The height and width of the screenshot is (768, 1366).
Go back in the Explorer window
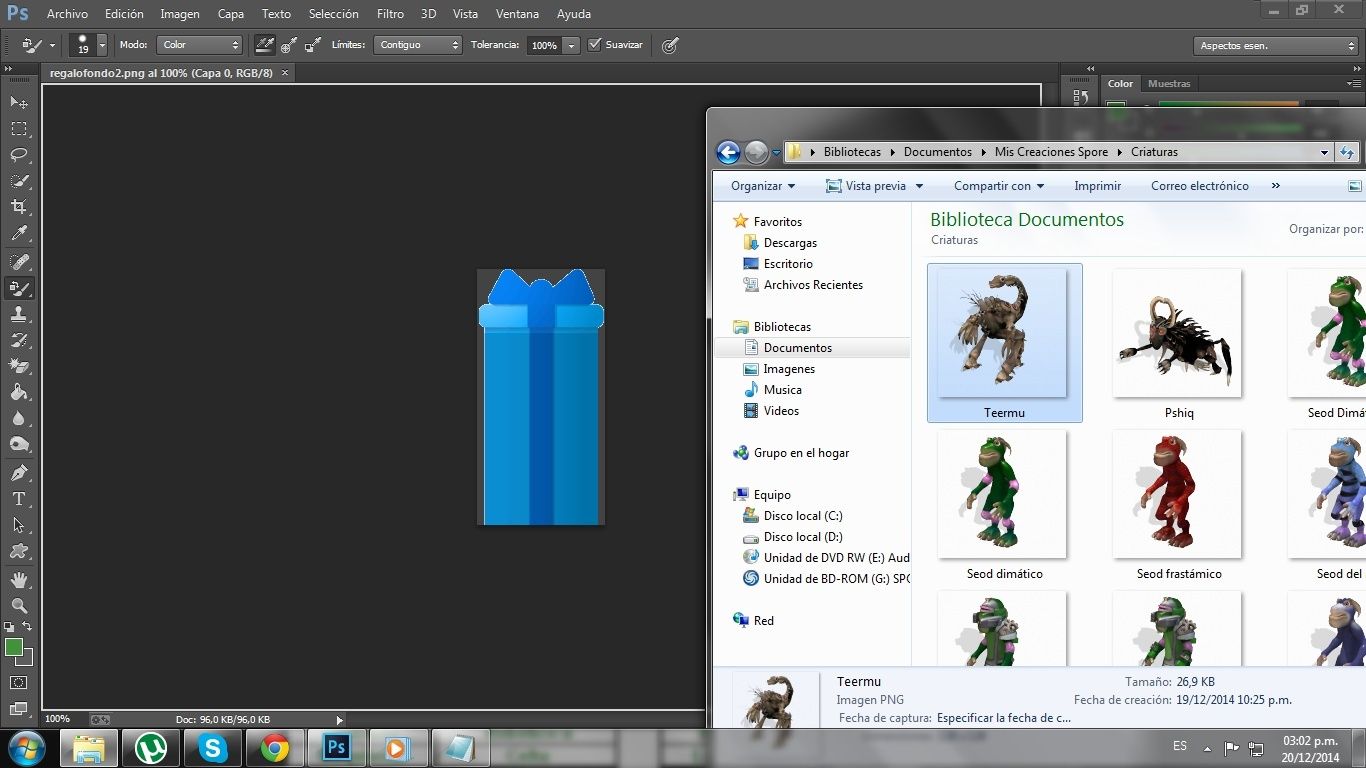(x=728, y=152)
